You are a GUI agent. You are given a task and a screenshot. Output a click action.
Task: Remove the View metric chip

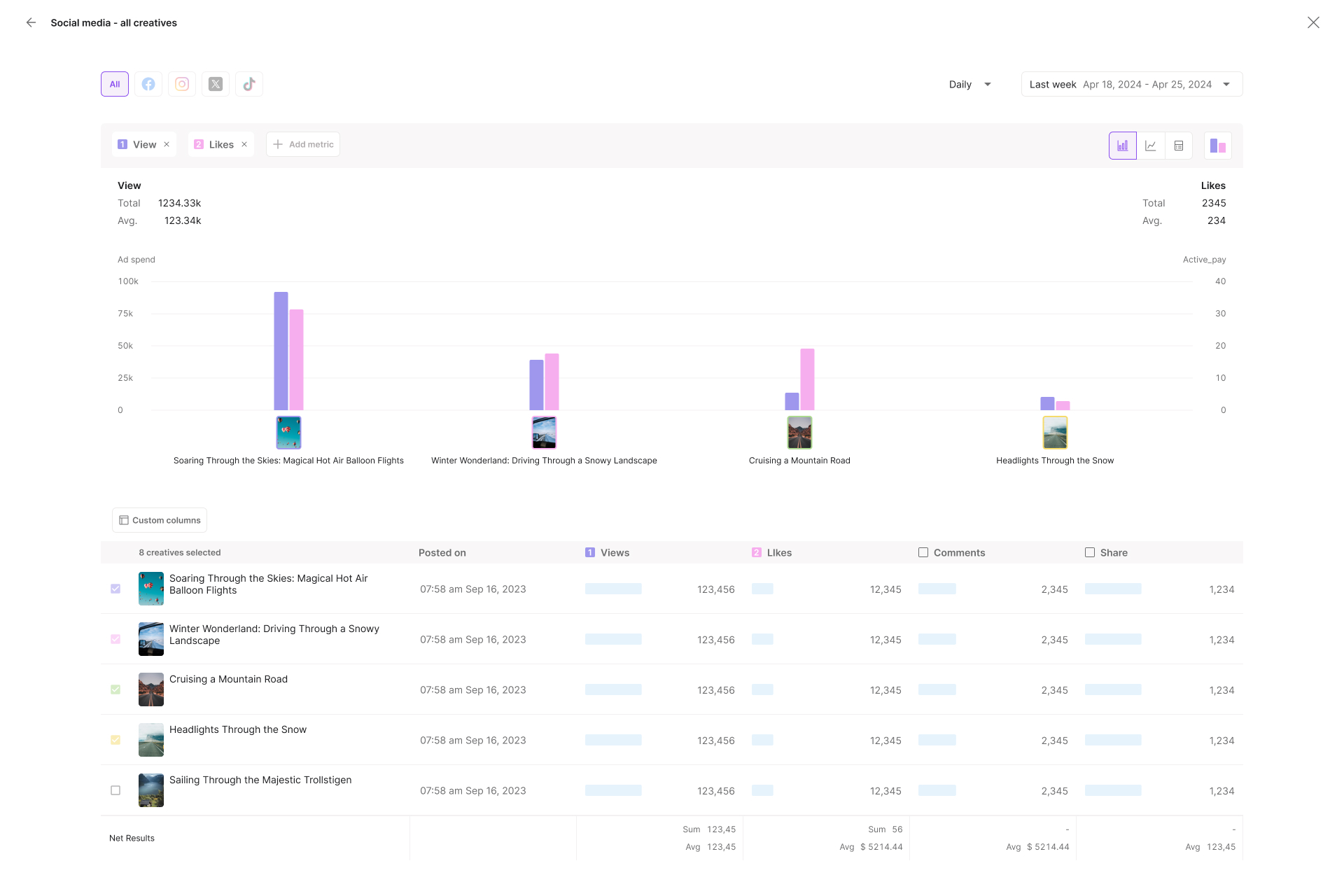click(x=167, y=144)
